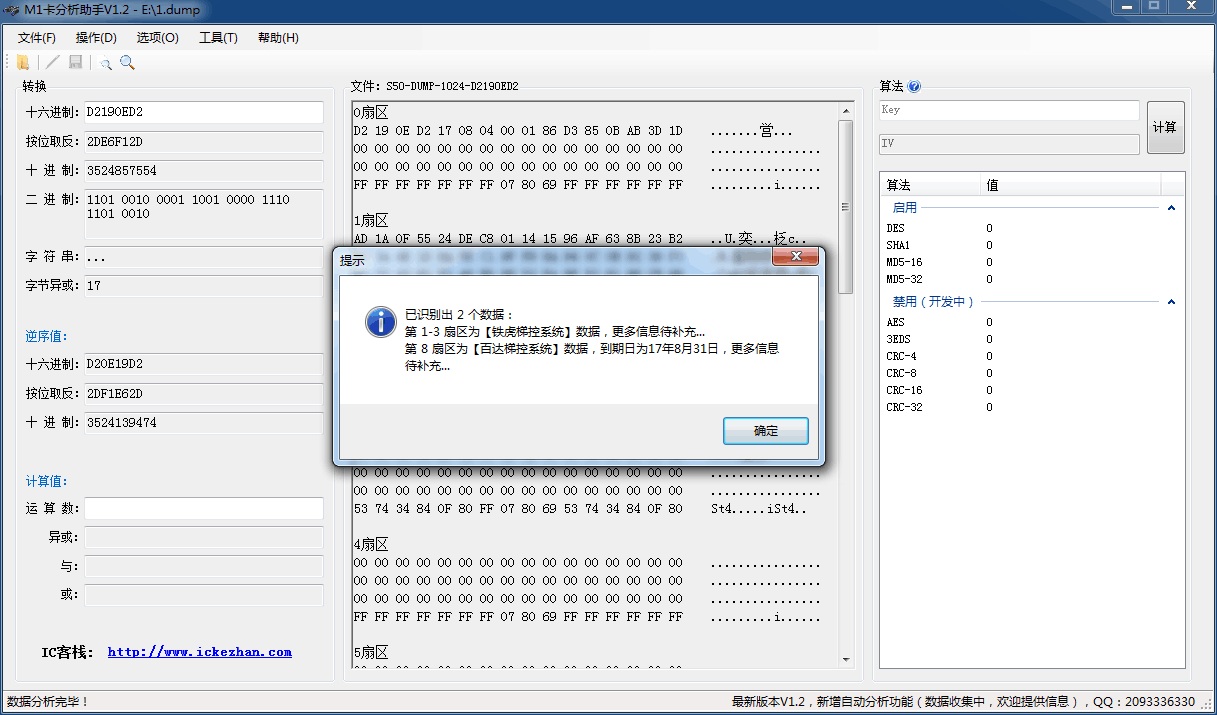Click the 运算数 input field

point(203,509)
